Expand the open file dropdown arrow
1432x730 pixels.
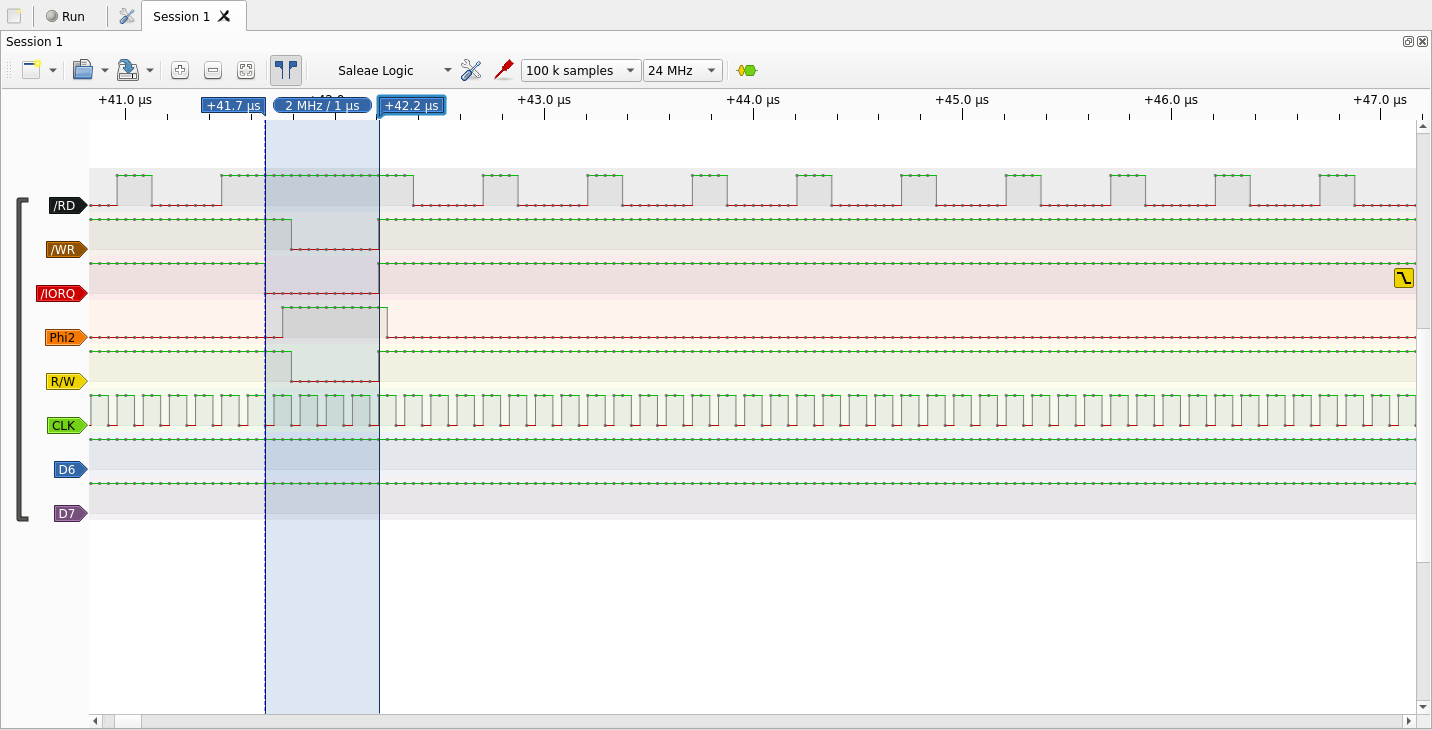(x=105, y=70)
